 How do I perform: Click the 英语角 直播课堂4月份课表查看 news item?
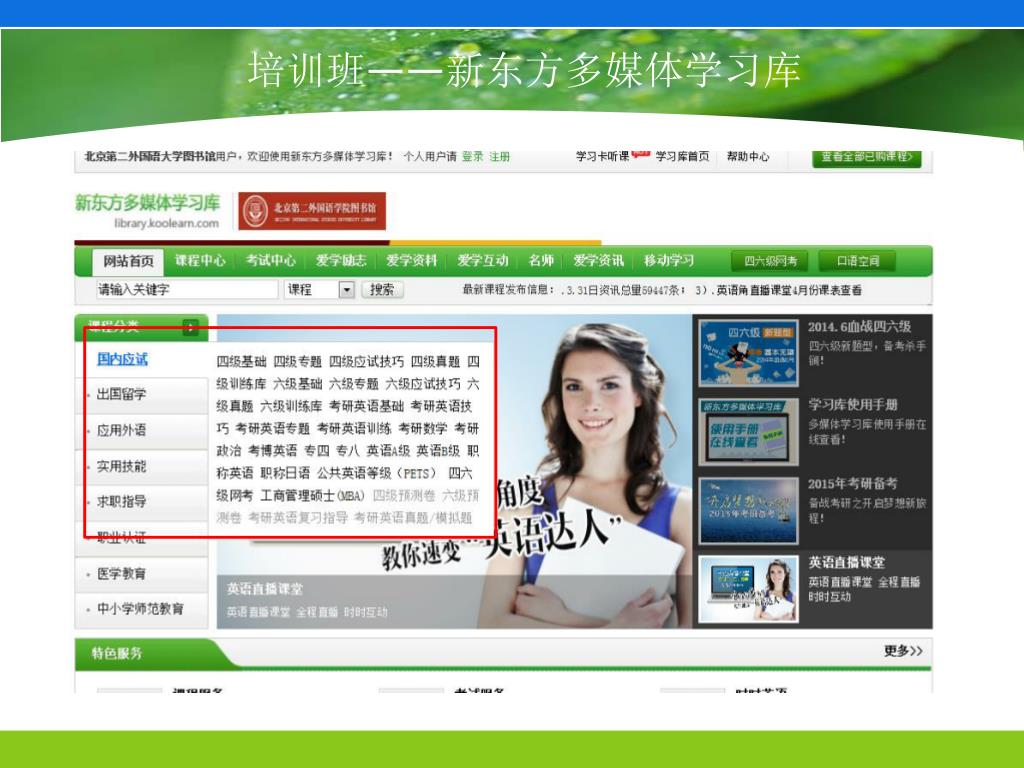(789, 290)
